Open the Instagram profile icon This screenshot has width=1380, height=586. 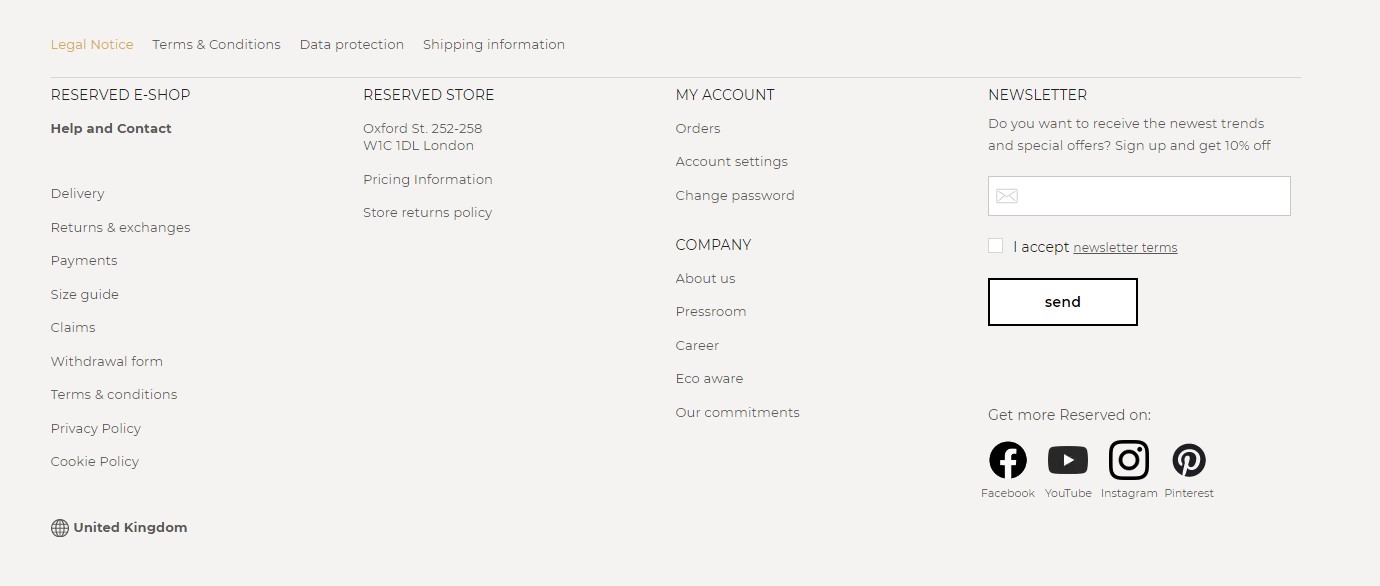point(1129,459)
